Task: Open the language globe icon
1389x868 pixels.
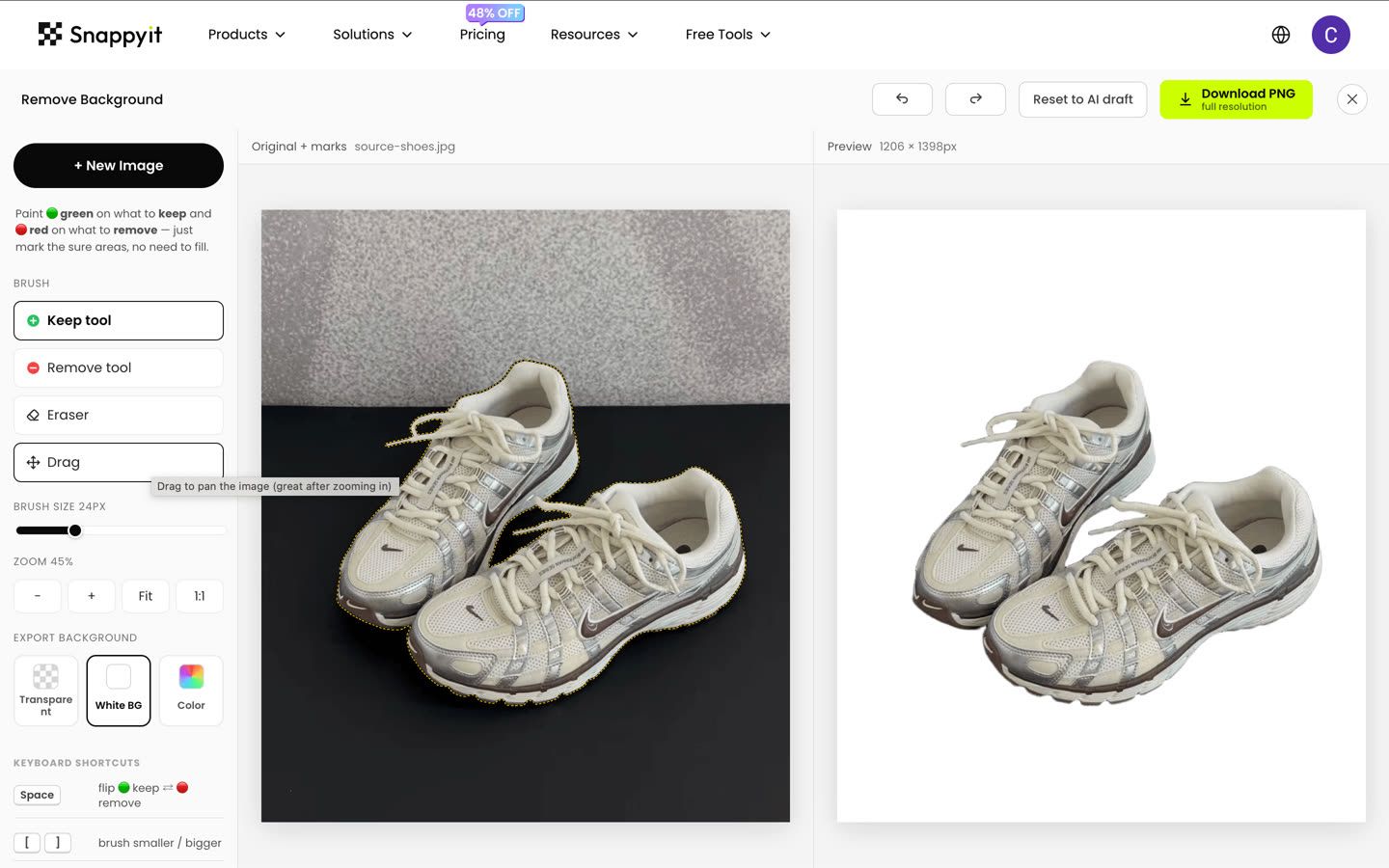Action: [x=1281, y=35]
